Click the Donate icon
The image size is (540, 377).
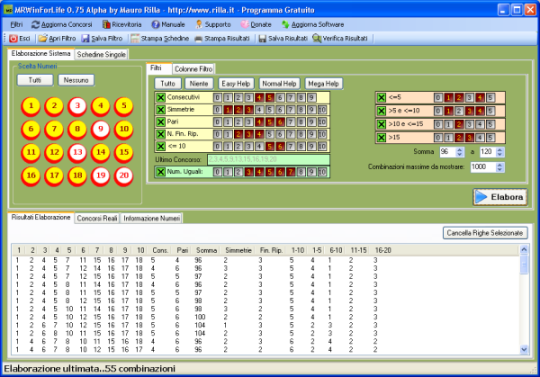click(245, 24)
